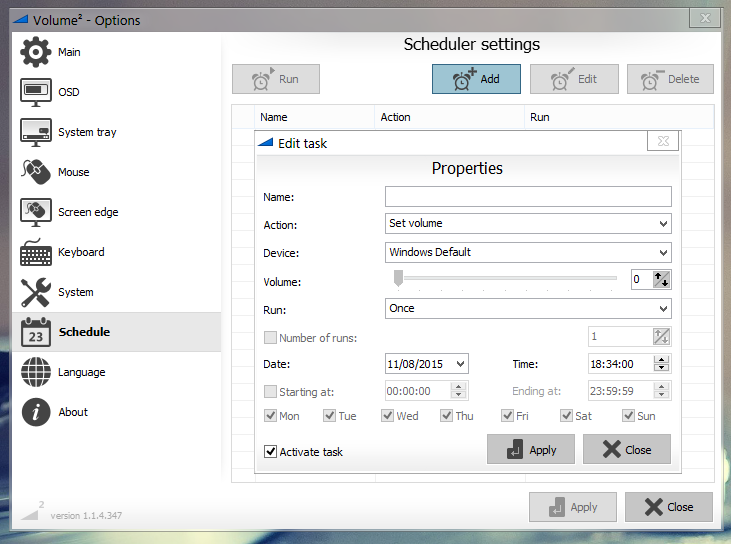
Task: Open the Action dropdown showing Set volume
Action: [528, 224]
